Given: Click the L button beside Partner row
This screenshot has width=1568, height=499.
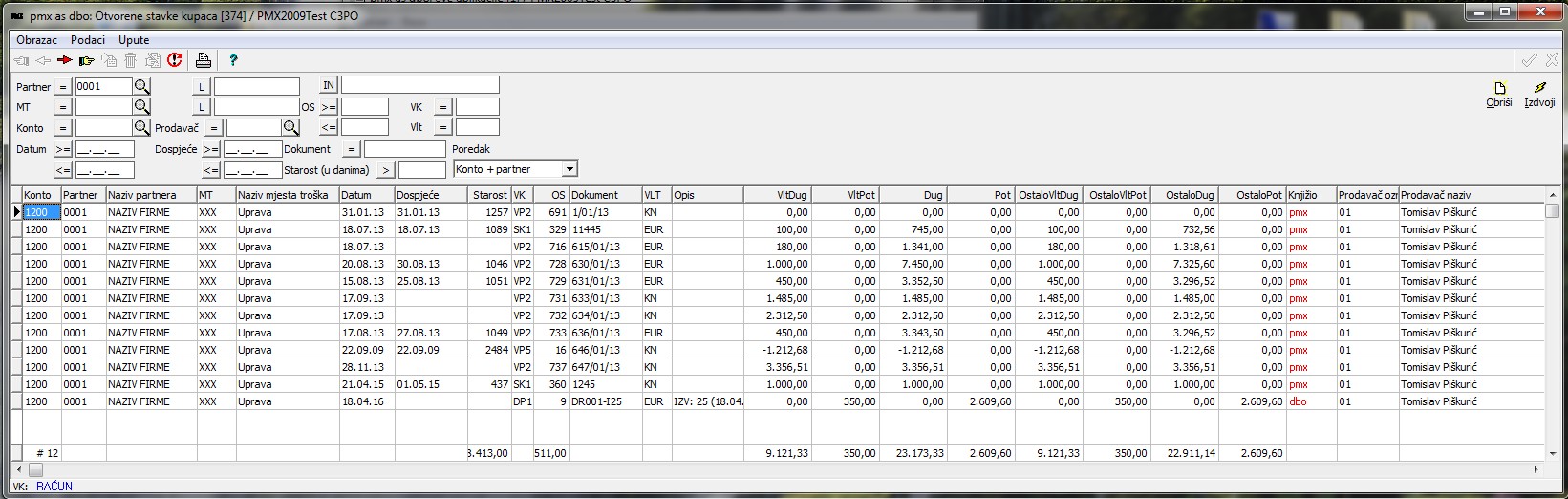Looking at the screenshot, I should [202, 87].
